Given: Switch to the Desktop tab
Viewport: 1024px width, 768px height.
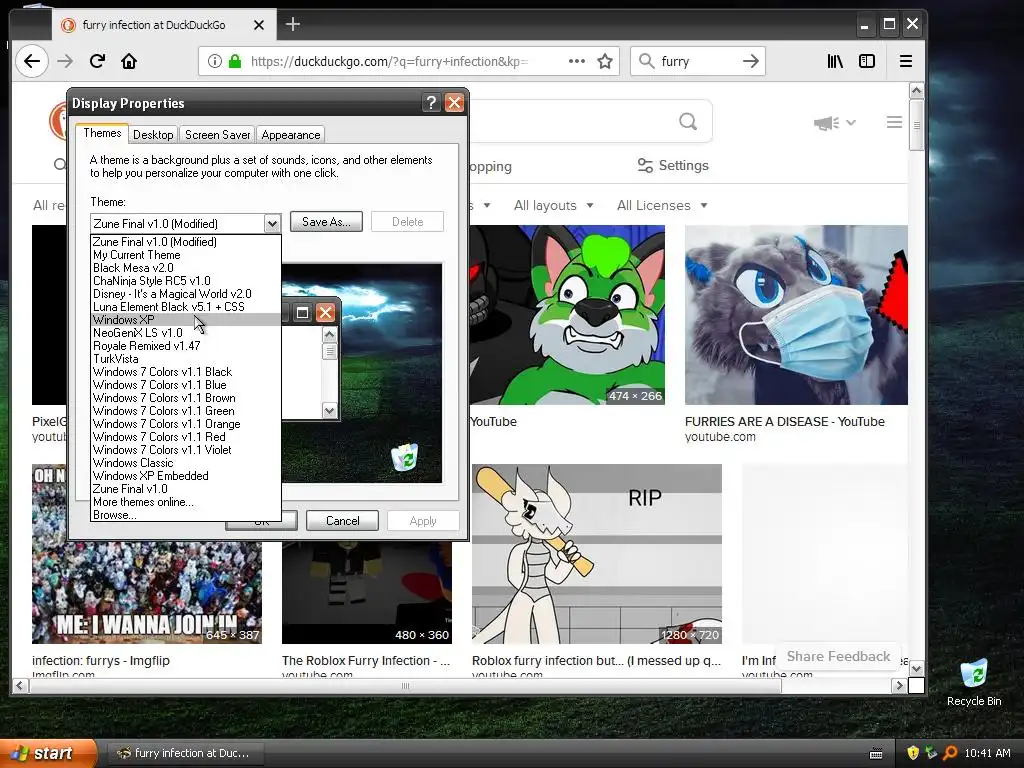Looking at the screenshot, I should pyautogui.click(x=153, y=135).
